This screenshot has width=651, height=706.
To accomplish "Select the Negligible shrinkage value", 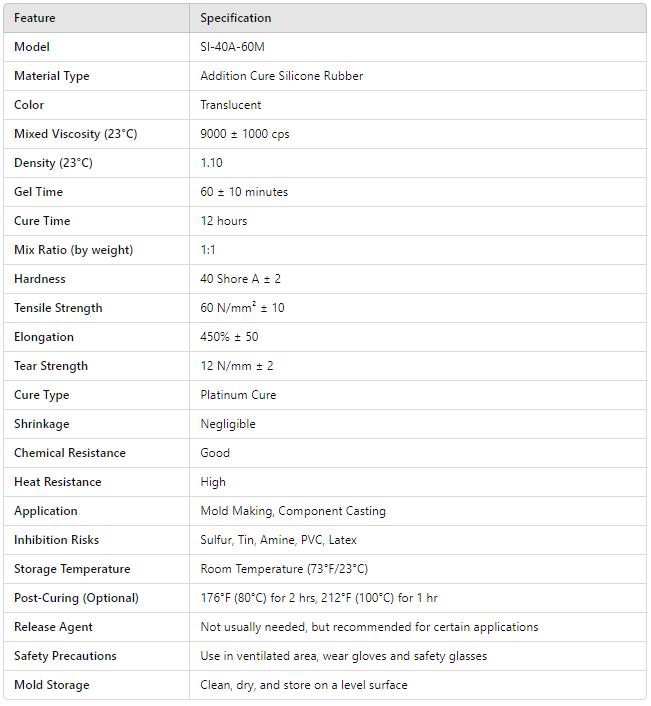I will [x=228, y=424].
